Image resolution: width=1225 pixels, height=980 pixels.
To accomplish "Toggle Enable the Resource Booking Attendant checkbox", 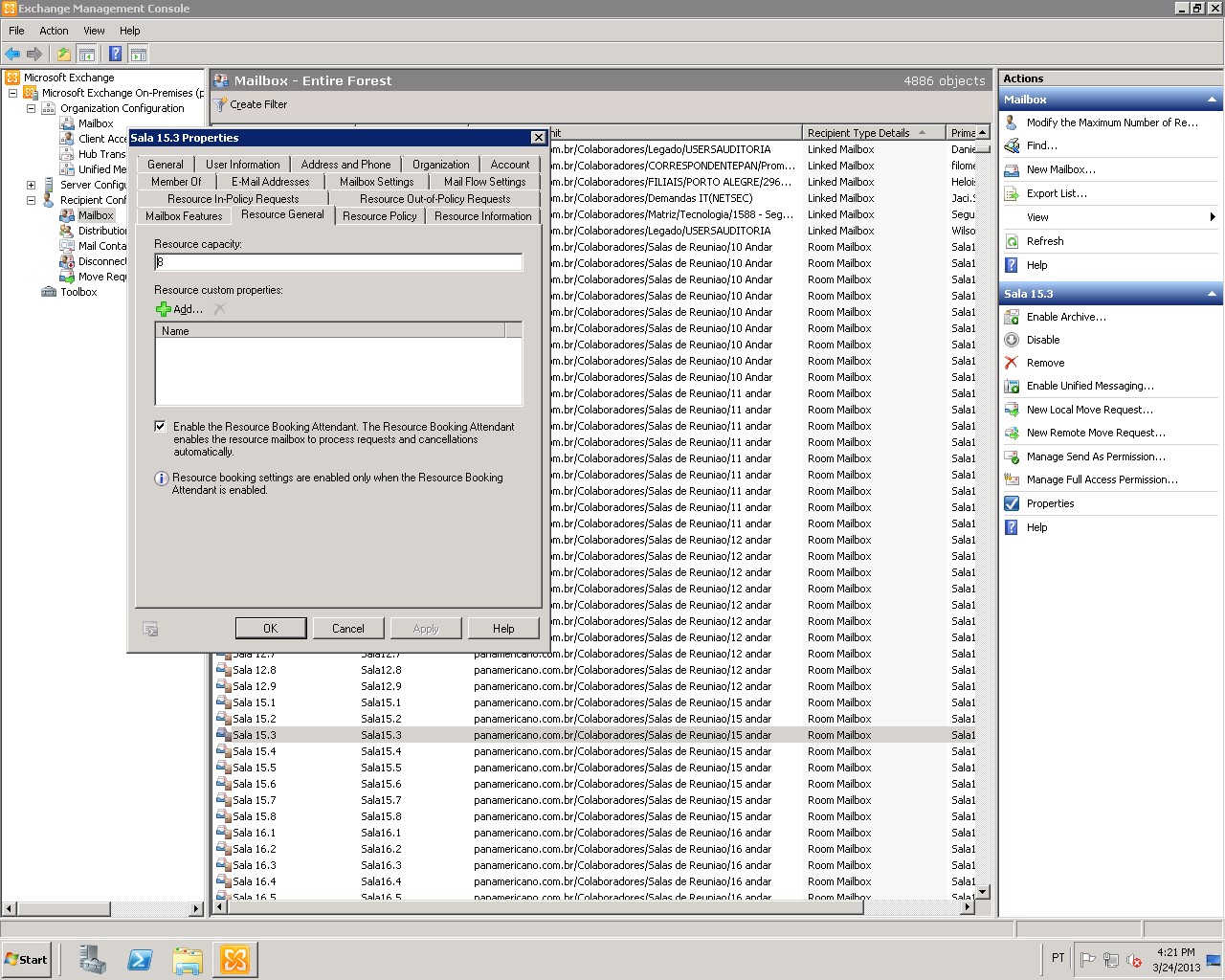I will [161, 427].
